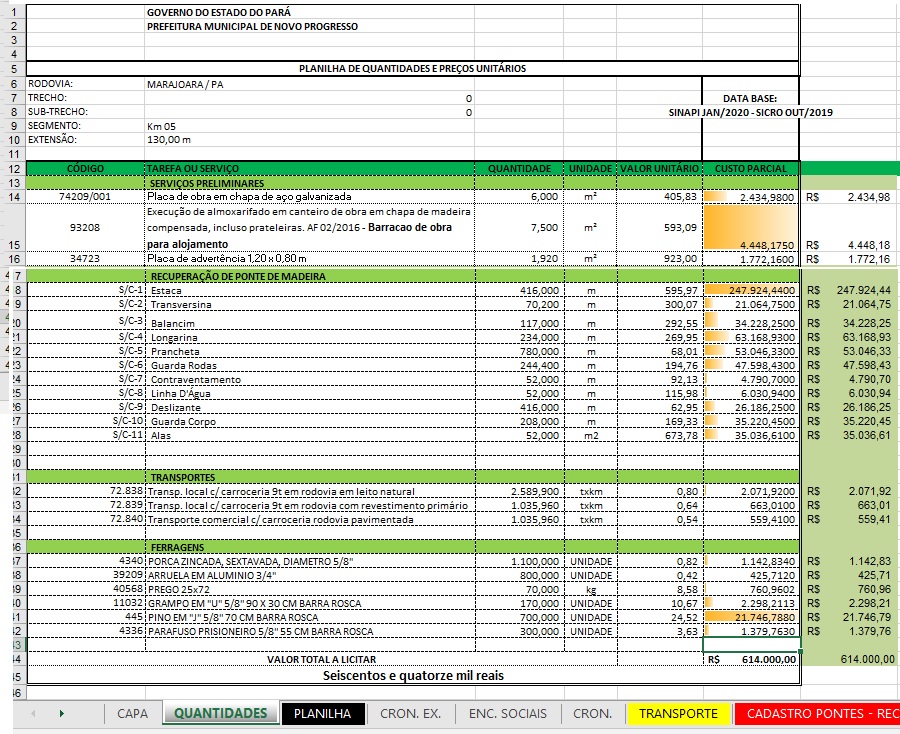Open the red CADASTRO PONTES sheet tab
Image resolution: width=900 pixels, height=734 pixels.
[x=817, y=713]
